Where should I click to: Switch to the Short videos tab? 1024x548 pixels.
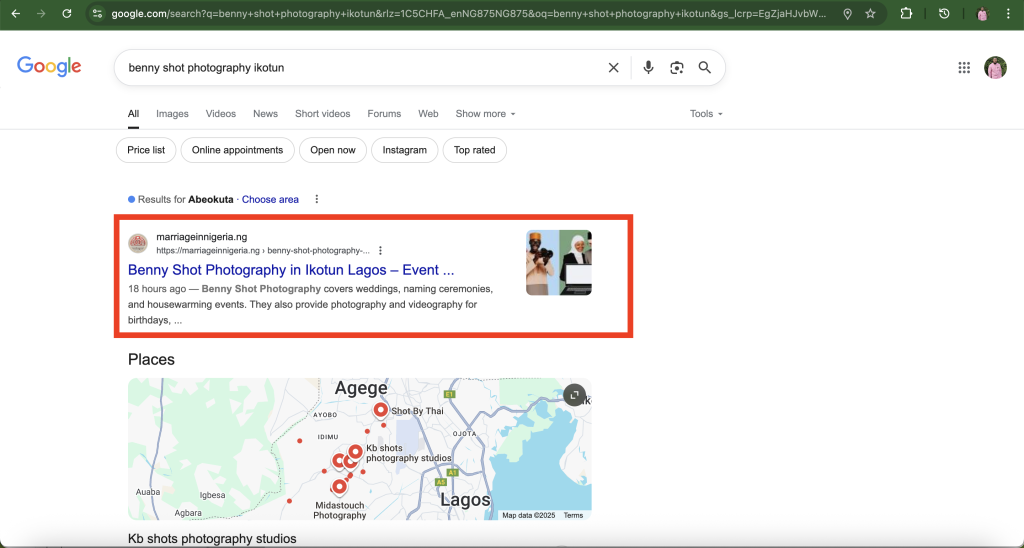323,114
